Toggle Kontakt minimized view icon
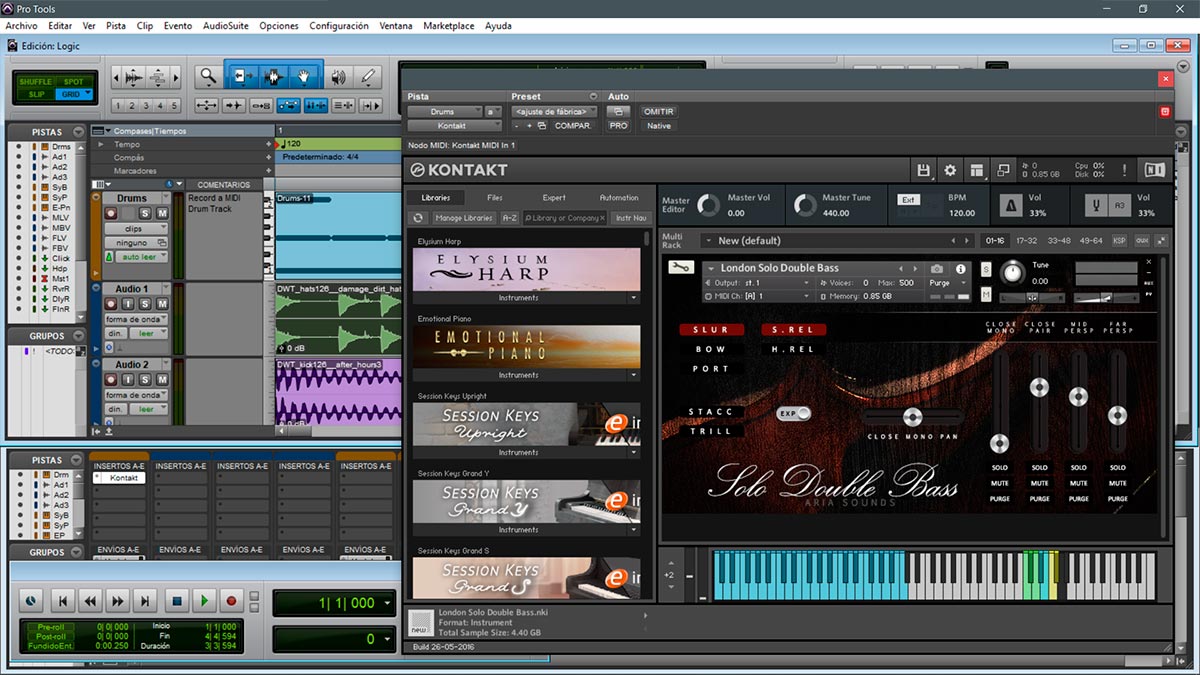1200x675 pixels. point(1004,171)
